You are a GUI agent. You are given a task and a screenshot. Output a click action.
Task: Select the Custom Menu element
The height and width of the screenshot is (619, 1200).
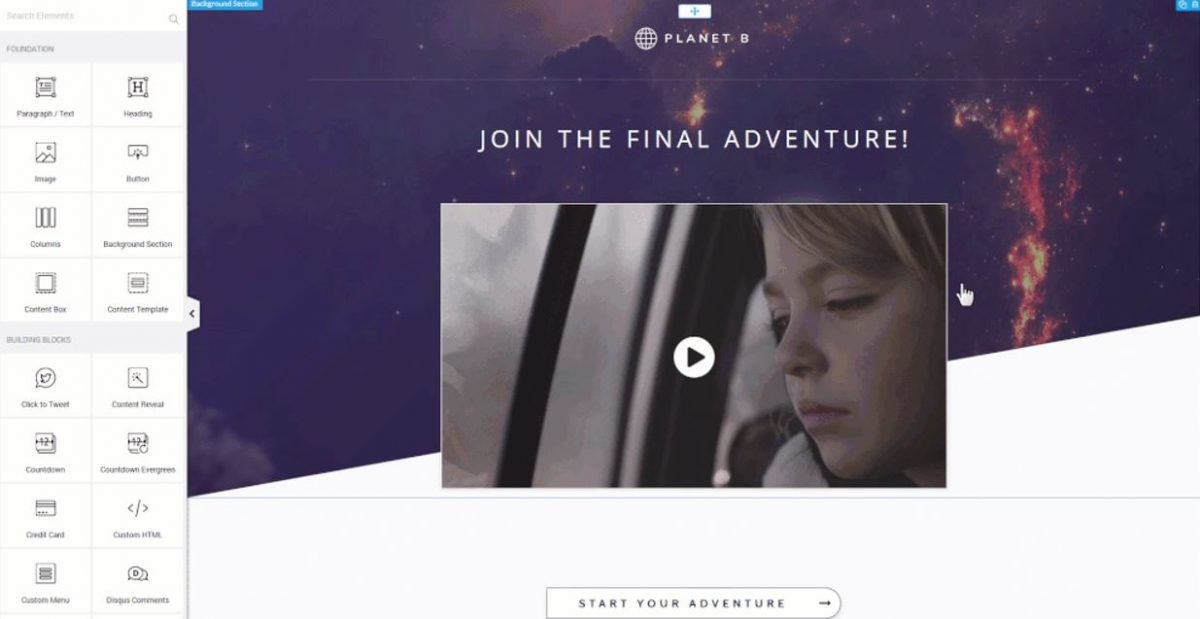[46, 581]
